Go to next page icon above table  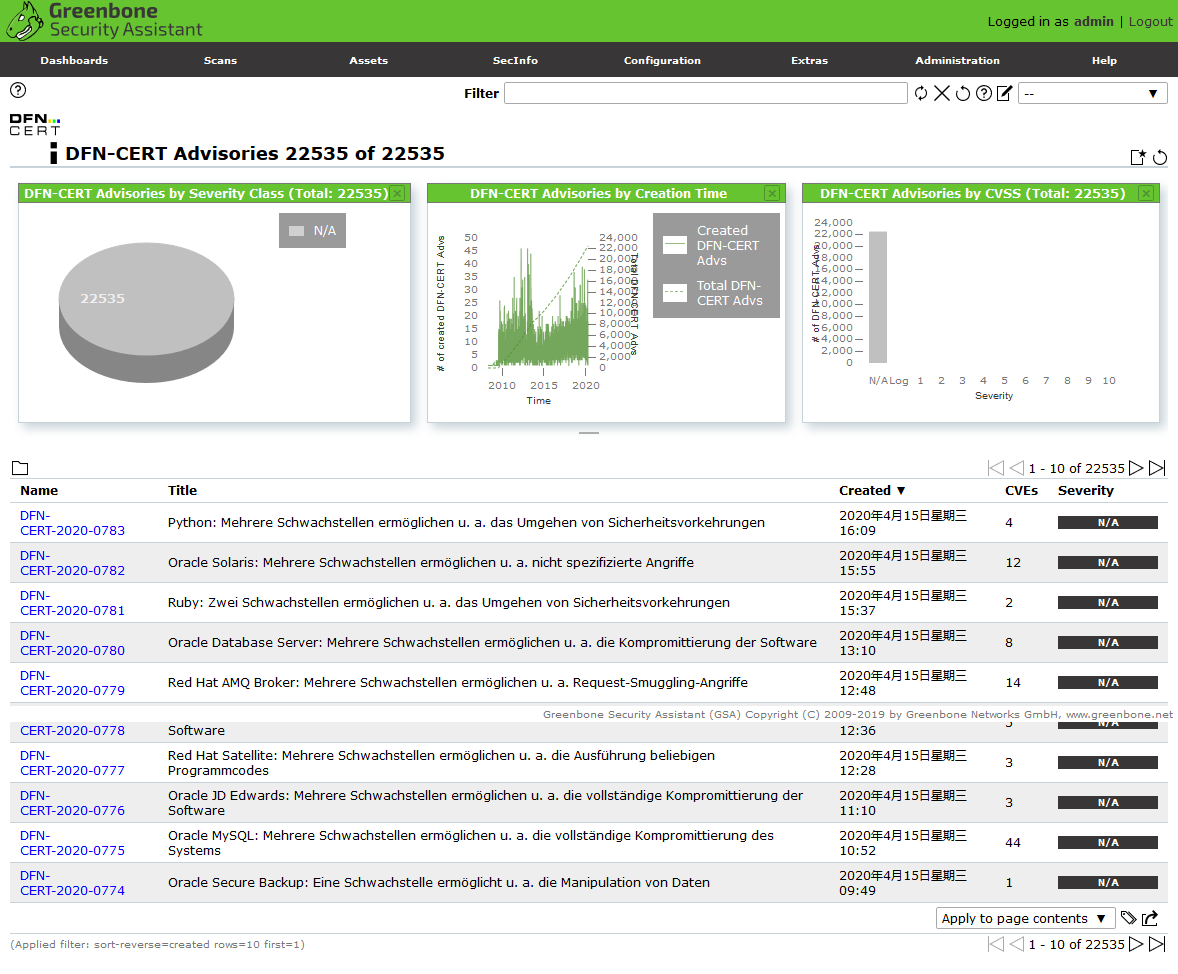[x=1136, y=468]
